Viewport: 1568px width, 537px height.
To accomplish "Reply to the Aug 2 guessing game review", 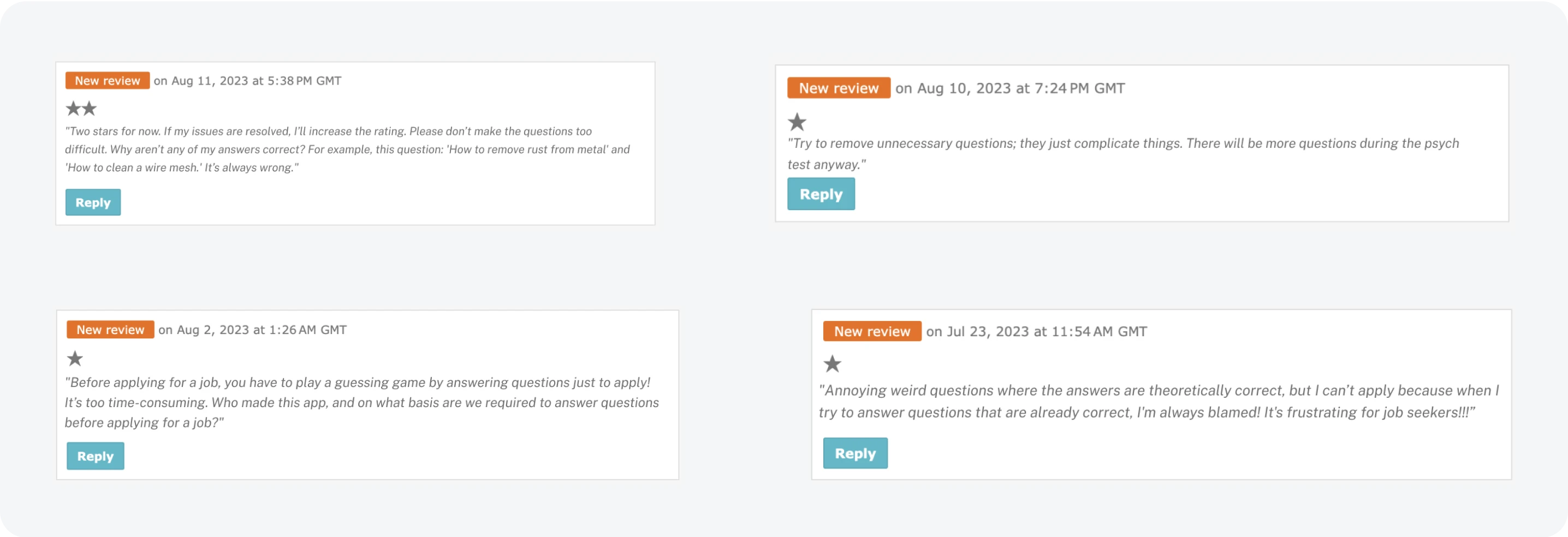I will tap(95, 456).
